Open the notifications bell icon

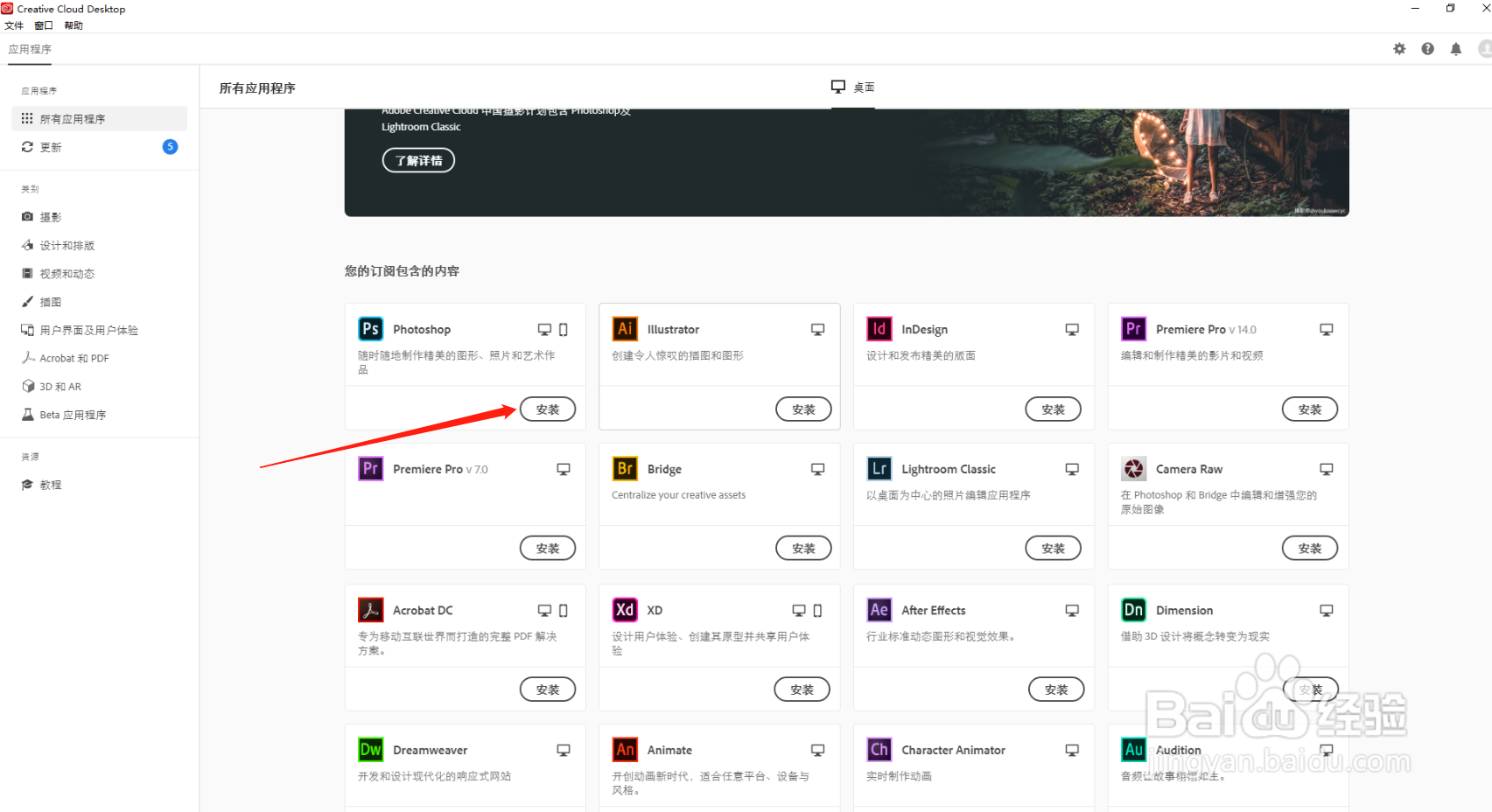pyautogui.click(x=1456, y=49)
